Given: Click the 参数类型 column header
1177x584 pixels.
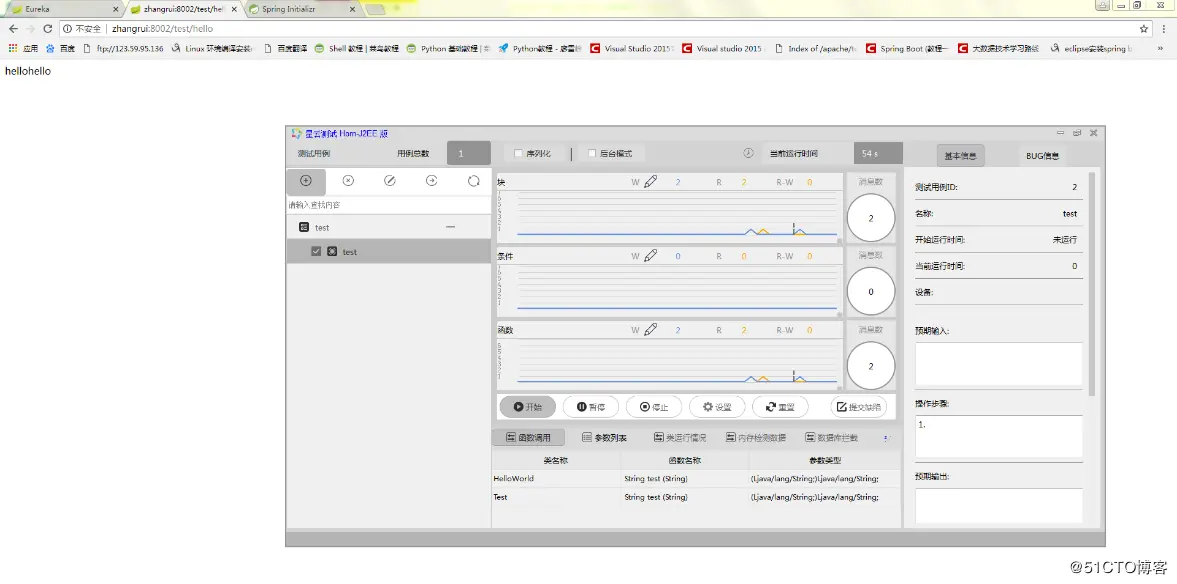Looking at the screenshot, I should 824,460.
